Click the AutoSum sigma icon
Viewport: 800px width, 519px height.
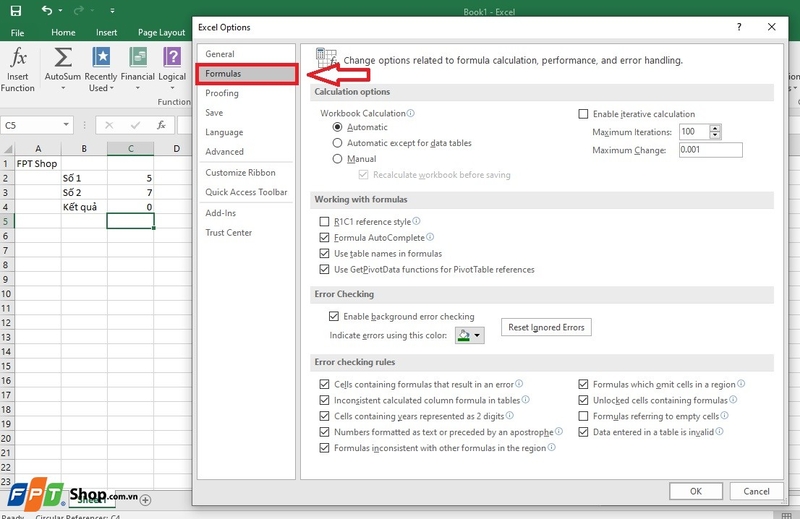click(63, 57)
